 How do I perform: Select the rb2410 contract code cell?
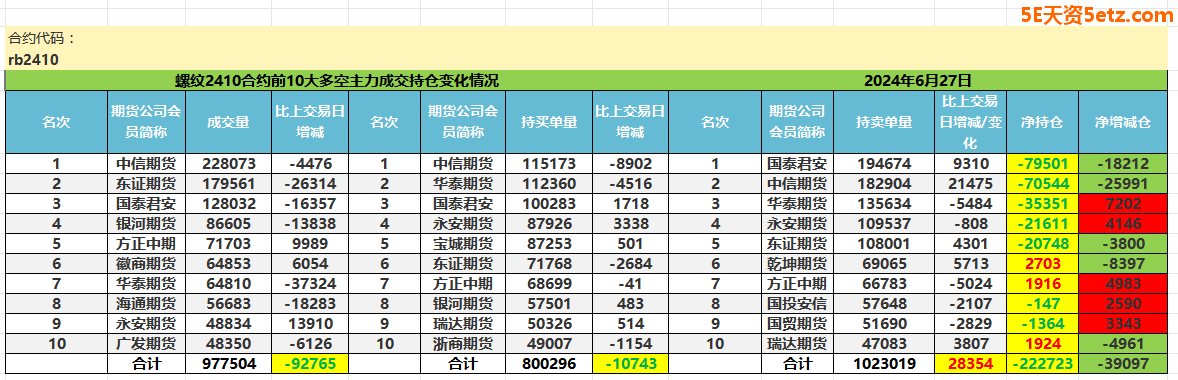(x=34, y=59)
